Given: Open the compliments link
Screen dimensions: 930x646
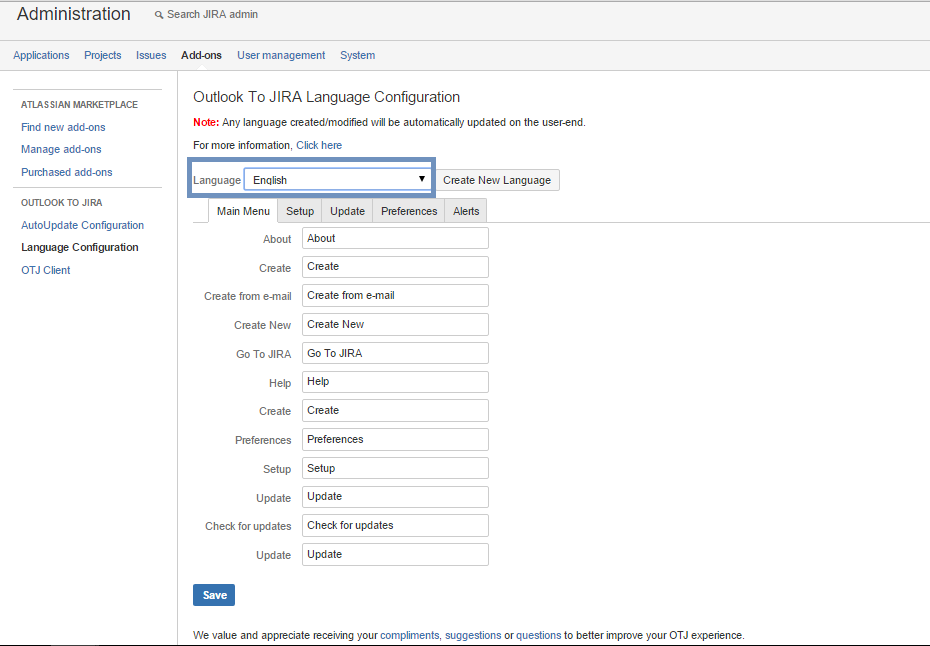Looking at the screenshot, I should (410, 635).
